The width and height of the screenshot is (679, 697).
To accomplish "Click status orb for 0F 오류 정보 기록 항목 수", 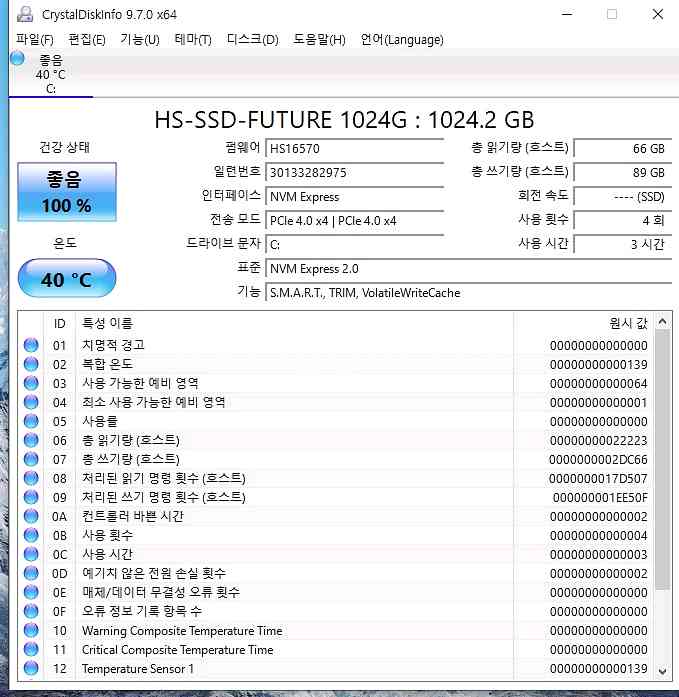I will (x=31, y=611).
